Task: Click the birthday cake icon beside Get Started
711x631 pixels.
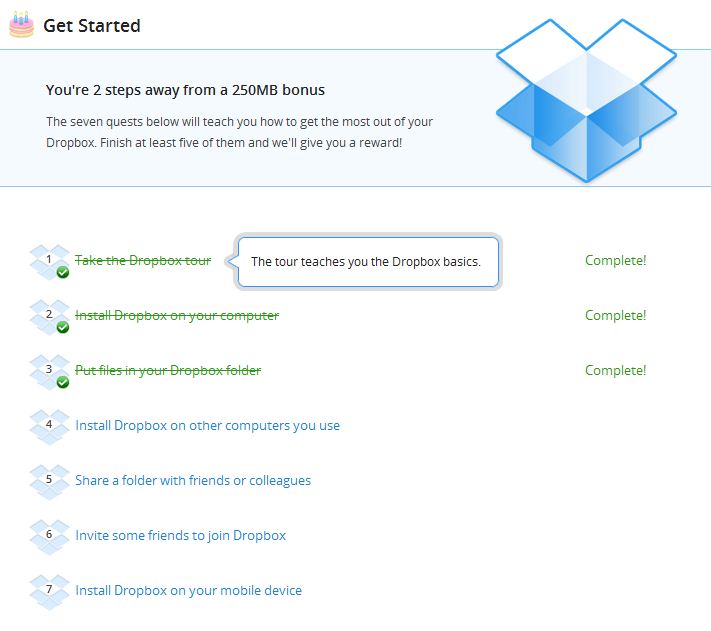Action: (21, 25)
